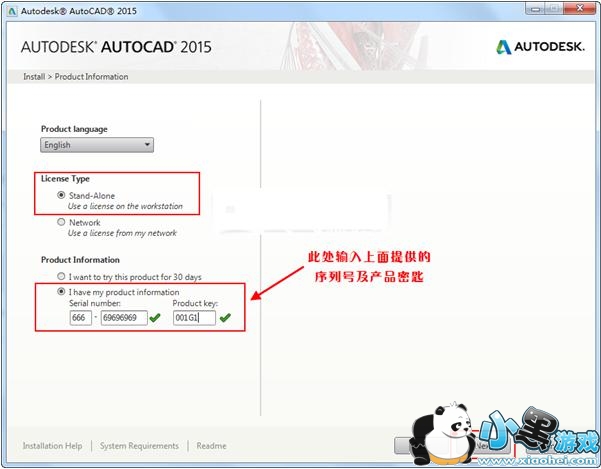Select the Stand-Alone license radio button
601x469 pixels.
click(61, 195)
